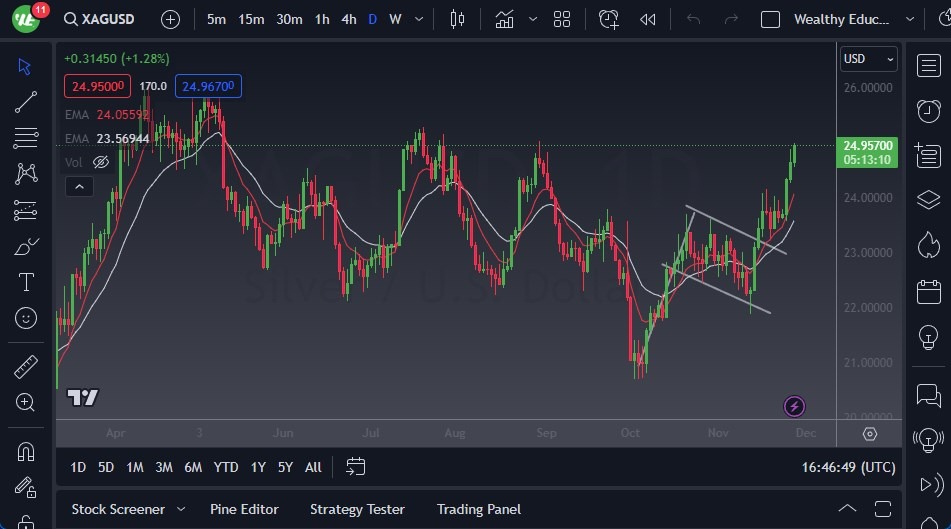Select the Brush drawing tool

coord(26,246)
